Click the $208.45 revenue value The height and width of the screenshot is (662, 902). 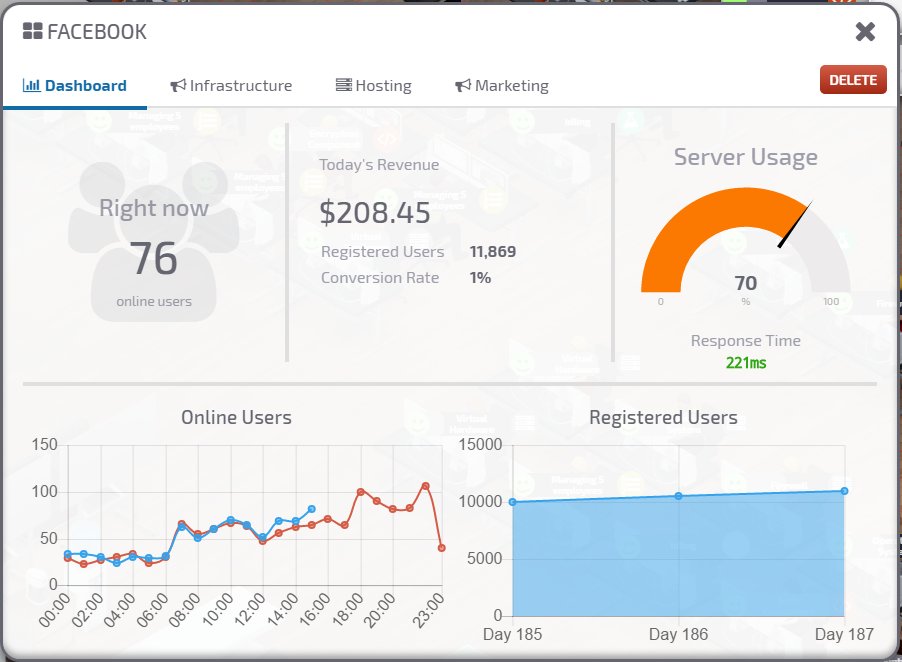(x=375, y=213)
